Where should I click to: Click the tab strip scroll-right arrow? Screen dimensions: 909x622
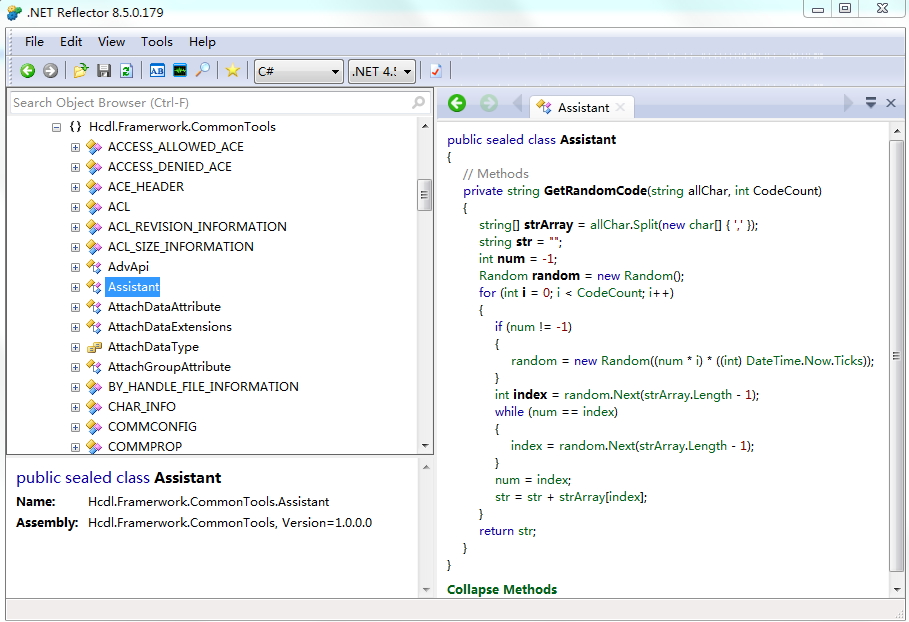(x=848, y=103)
